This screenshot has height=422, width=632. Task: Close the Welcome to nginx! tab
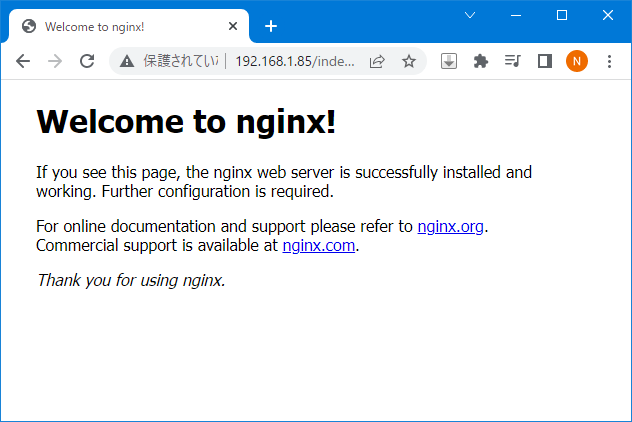coord(233,26)
